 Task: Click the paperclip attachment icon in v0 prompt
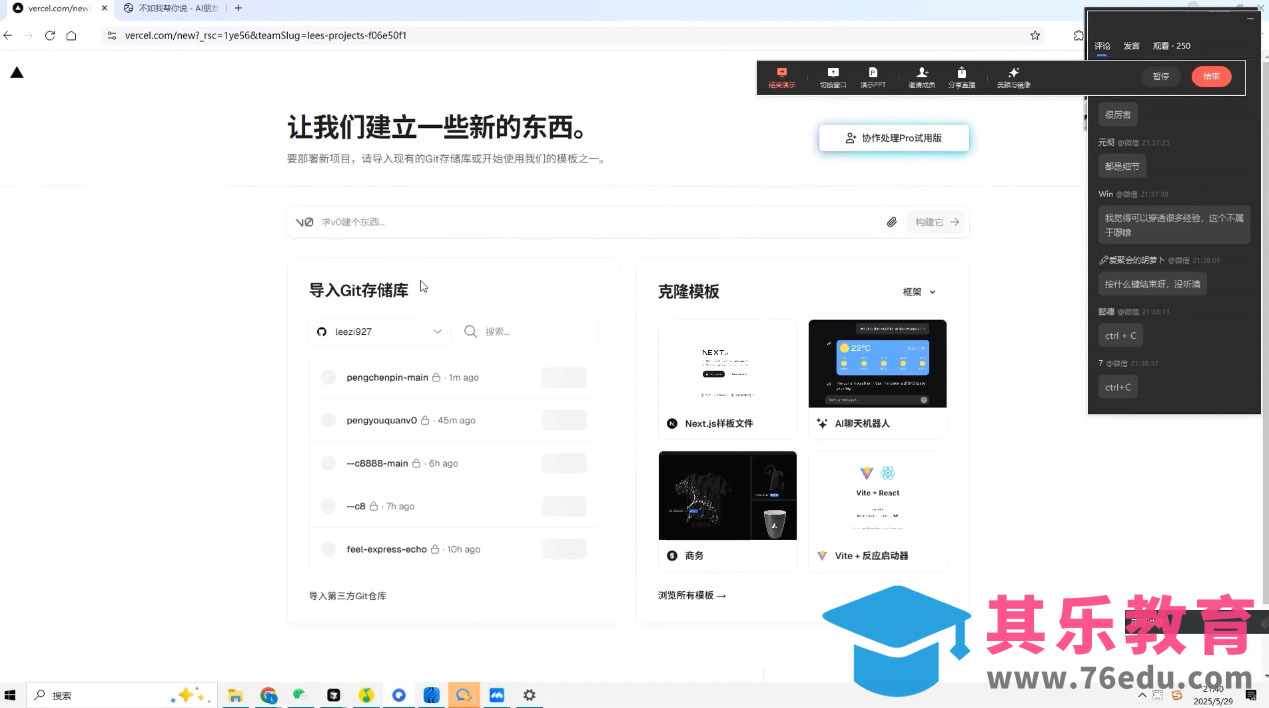(891, 222)
